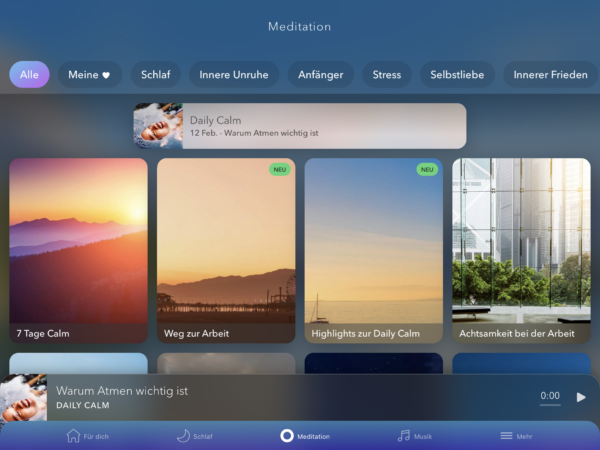Open the Weg zur Arbeit card

(x=226, y=250)
